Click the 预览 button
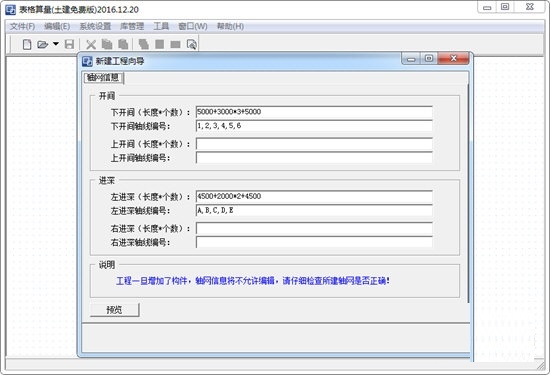The width and height of the screenshot is (550, 375). pos(114,310)
